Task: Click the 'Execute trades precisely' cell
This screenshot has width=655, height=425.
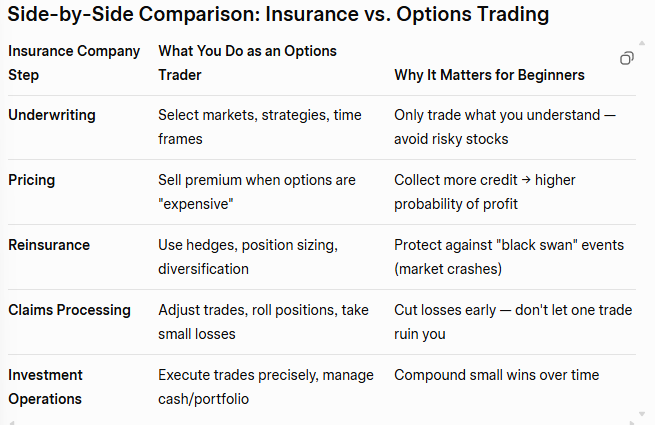Action: 265,387
